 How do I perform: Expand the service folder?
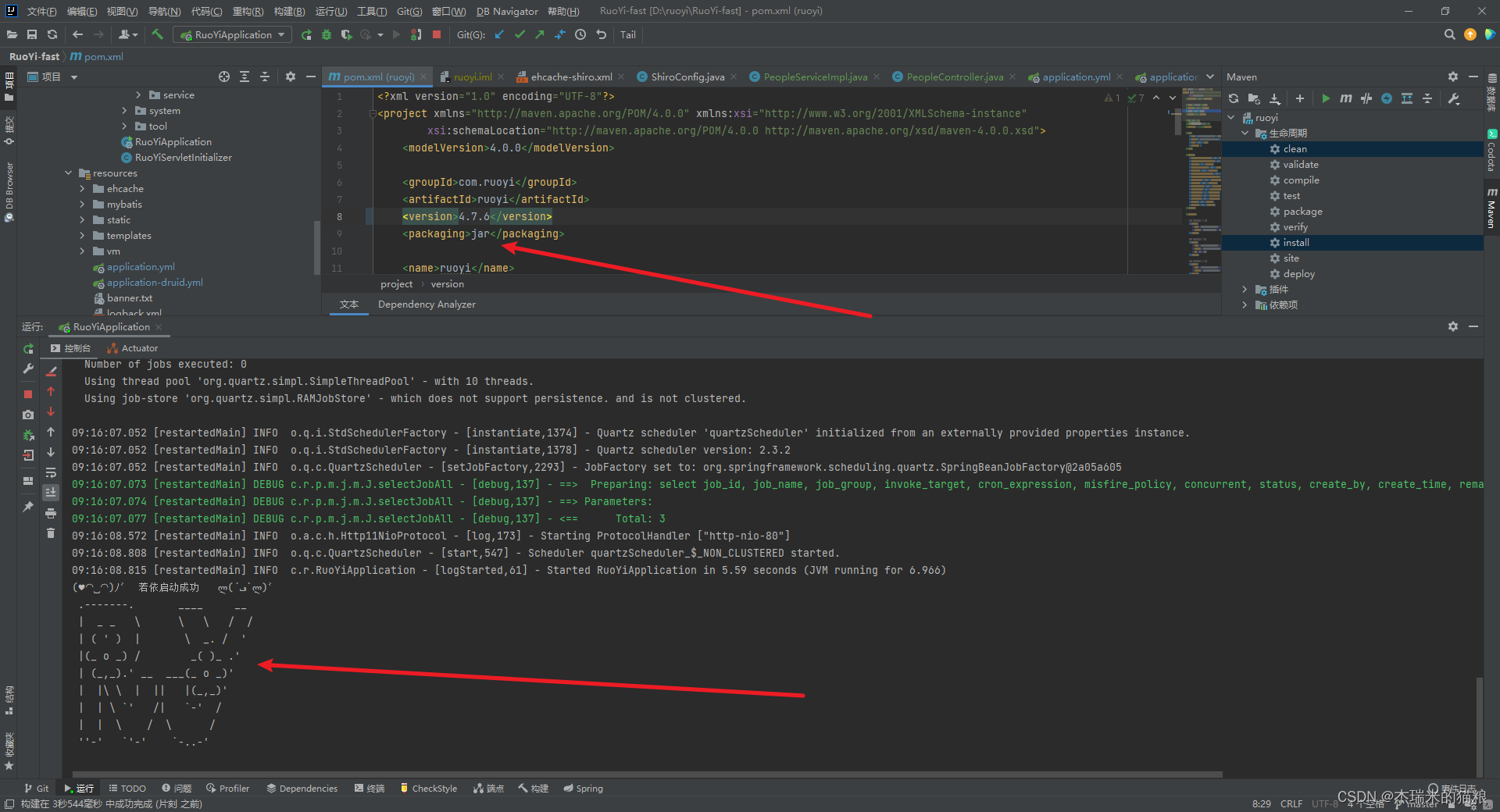[138, 95]
